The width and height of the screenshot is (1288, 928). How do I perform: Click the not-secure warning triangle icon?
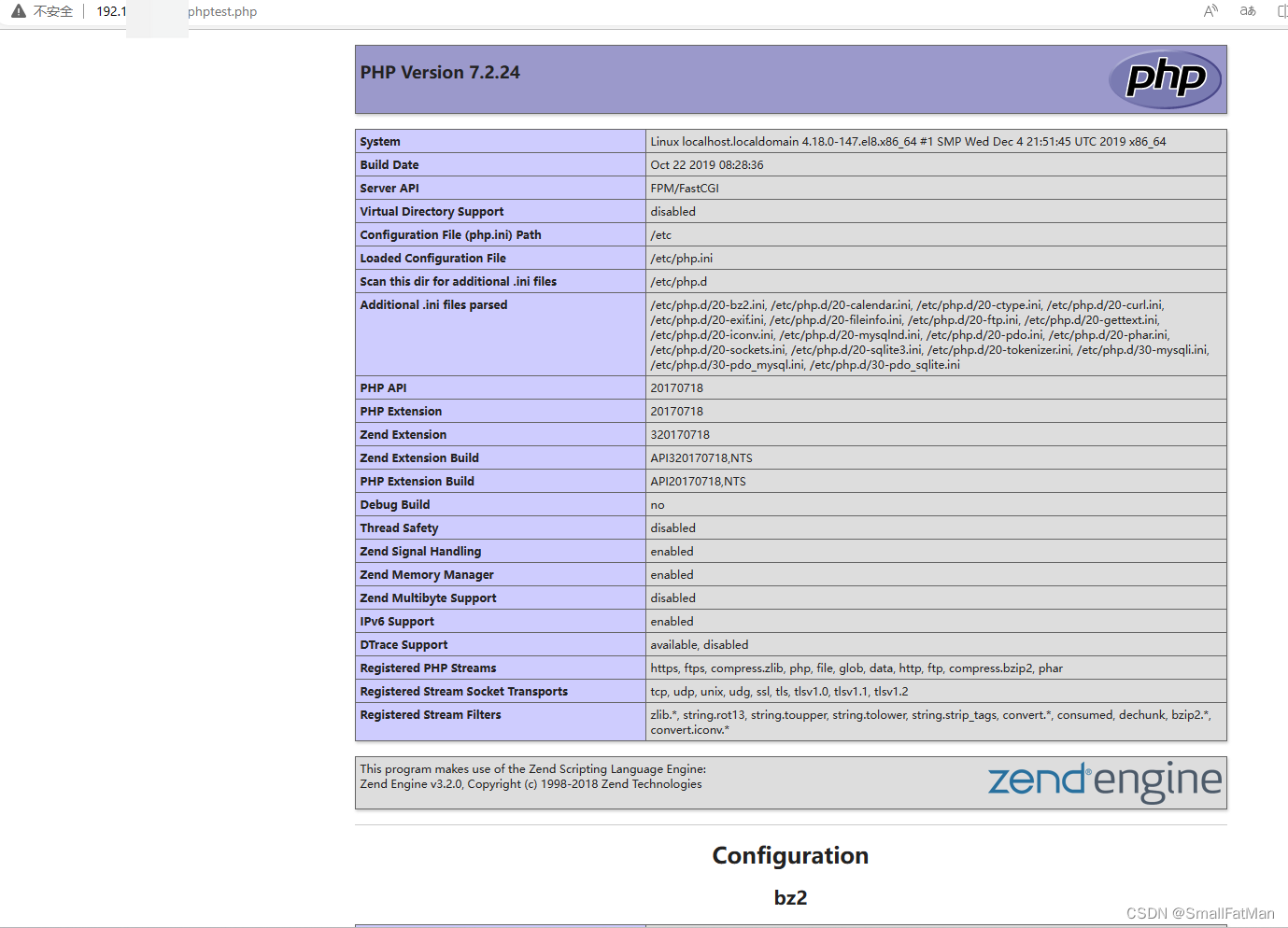click(19, 11)
